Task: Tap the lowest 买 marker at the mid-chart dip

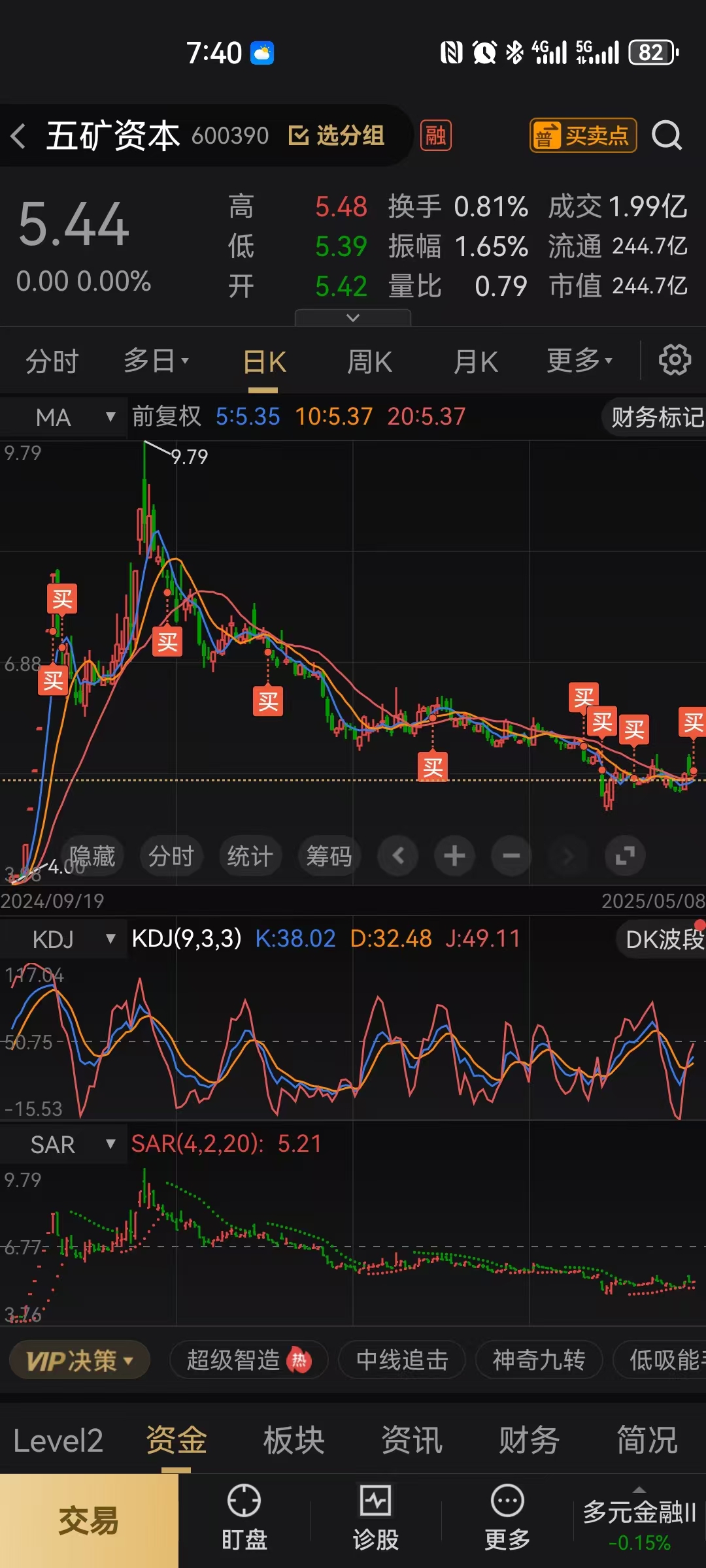Action: pos(433,767)
